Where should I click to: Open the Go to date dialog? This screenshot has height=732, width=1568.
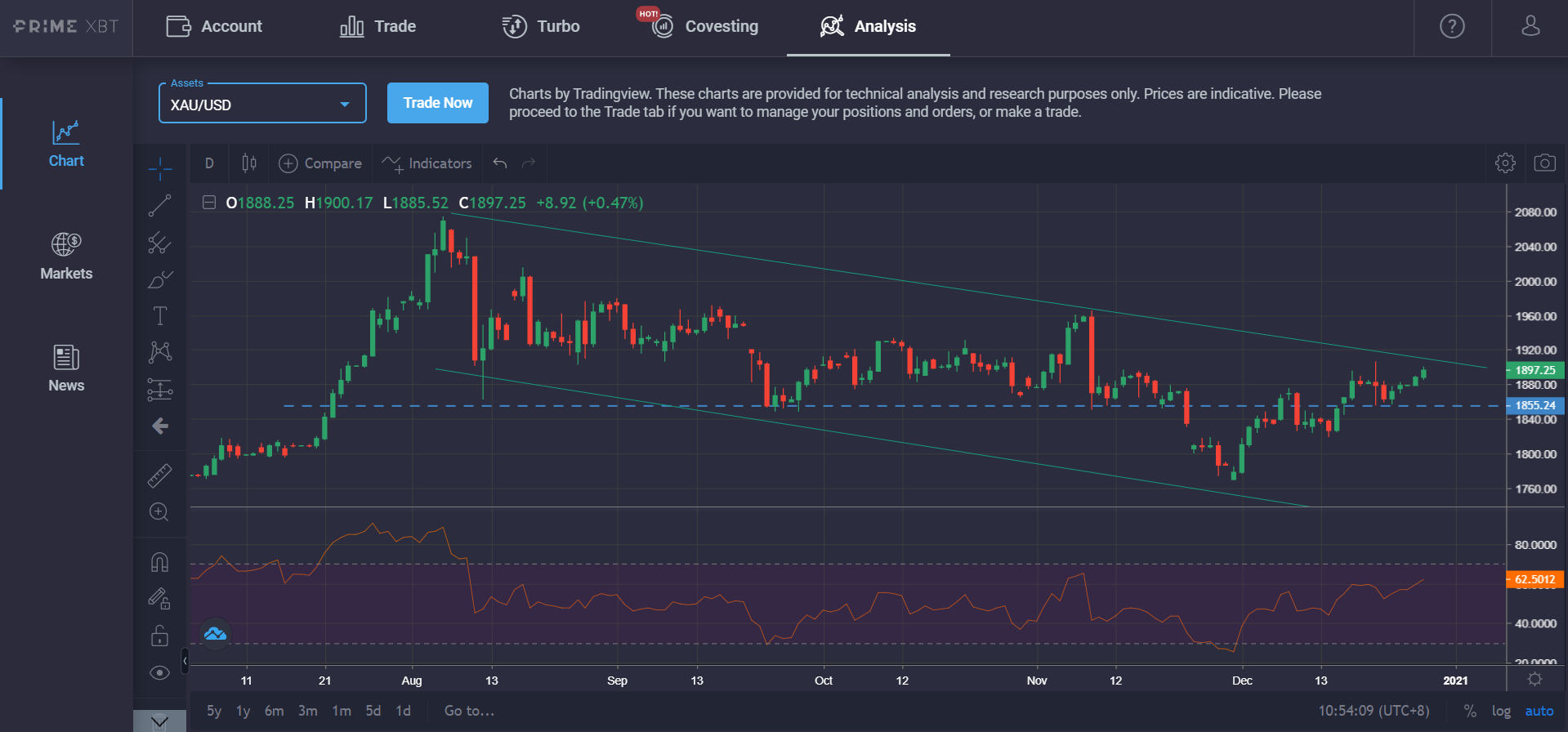pos(469,711)
